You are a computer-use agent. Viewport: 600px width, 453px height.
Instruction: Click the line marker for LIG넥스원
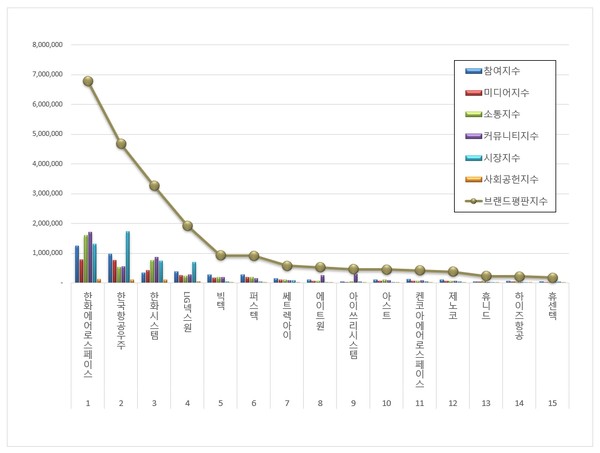click(187, 226)
